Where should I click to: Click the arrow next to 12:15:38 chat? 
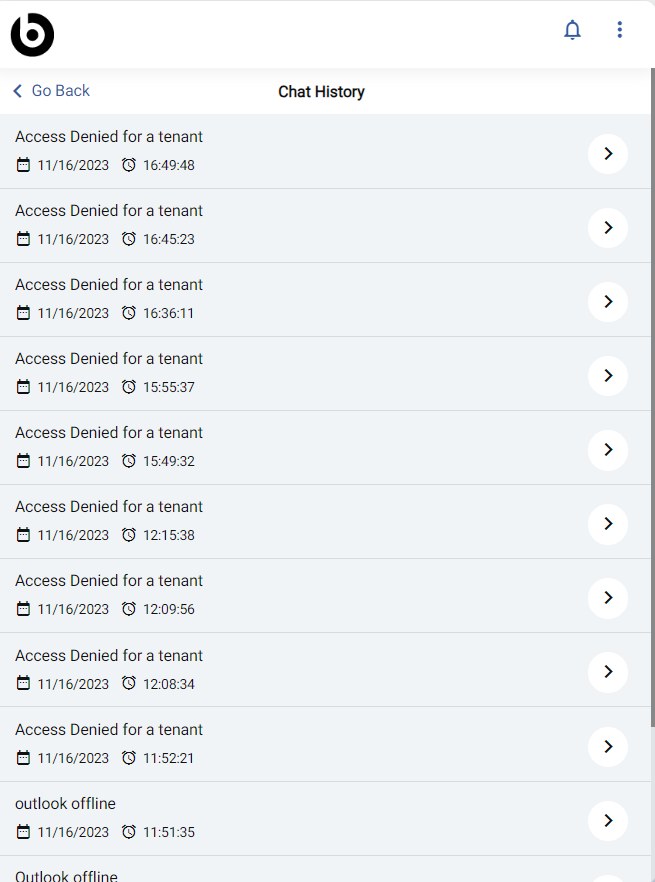(608, 524)
